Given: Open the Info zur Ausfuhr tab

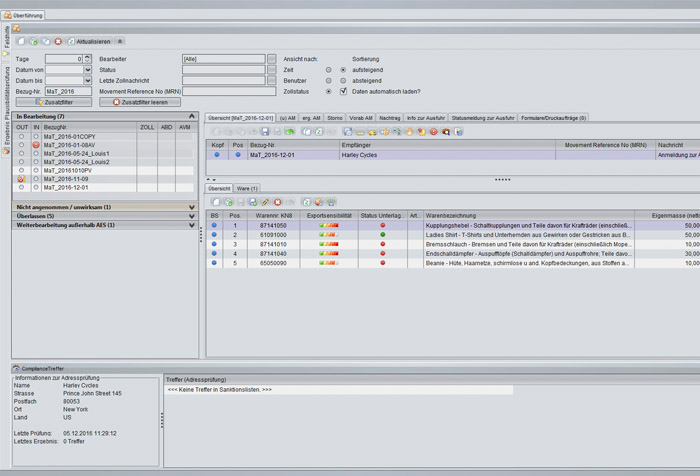Looking at the screenshot, I should tap(425, 118).
